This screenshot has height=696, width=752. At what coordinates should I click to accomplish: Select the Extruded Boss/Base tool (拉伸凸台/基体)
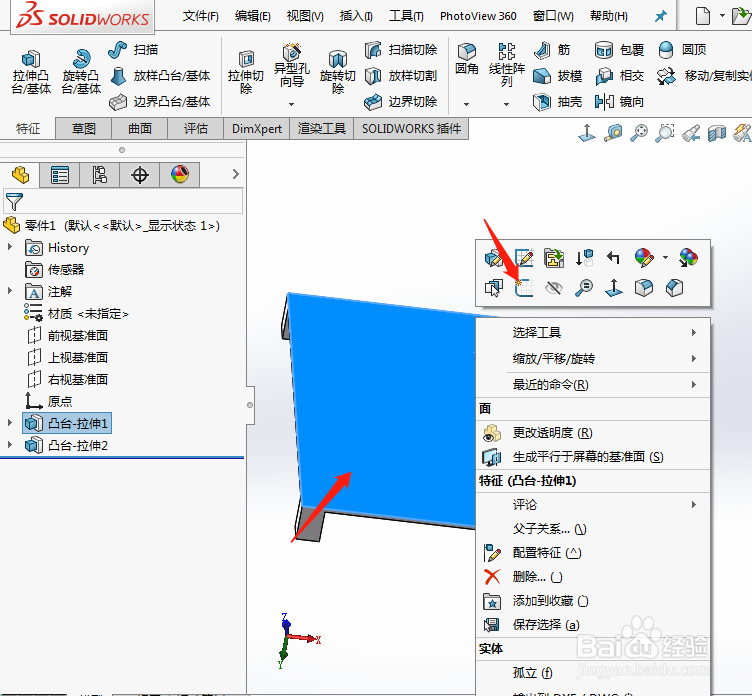pyautogui.click(x=31, y=72)
